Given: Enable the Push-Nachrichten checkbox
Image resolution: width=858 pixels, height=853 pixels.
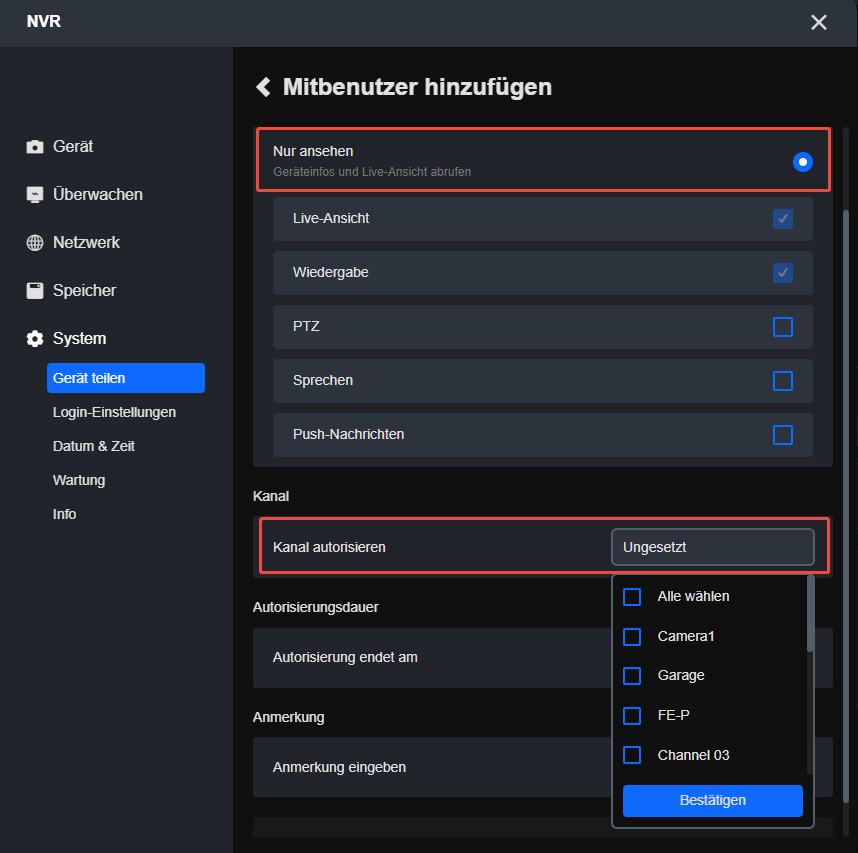Looking at the screenshot, I should coord(783,435).
